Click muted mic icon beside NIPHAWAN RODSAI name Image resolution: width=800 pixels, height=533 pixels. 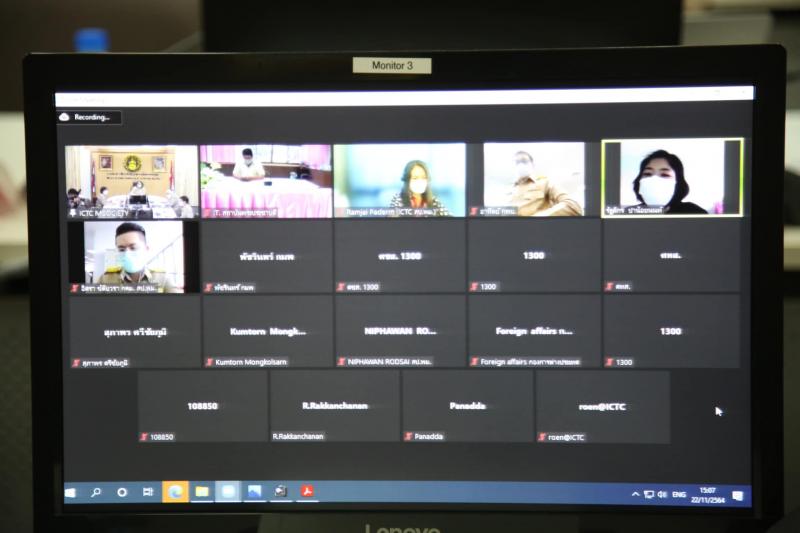342,362
